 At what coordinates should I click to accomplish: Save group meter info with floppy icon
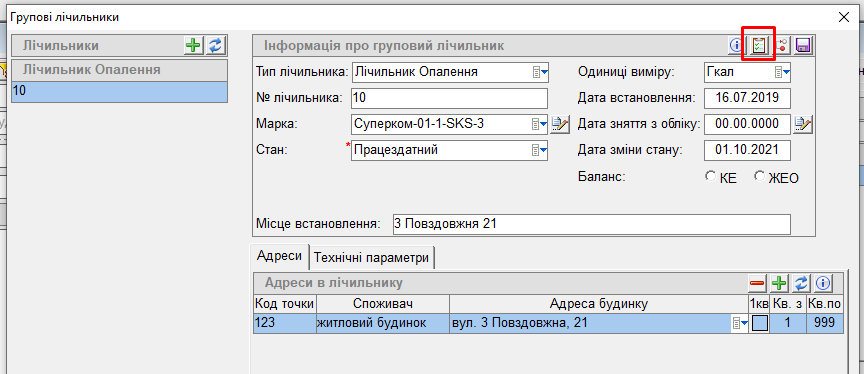(803, 46)
